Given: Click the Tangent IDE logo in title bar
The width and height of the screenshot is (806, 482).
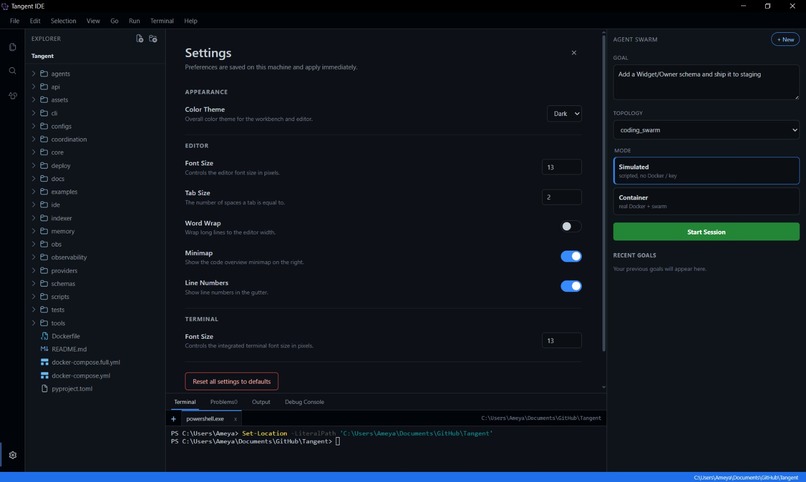Looking at the screenshot, I should (5, 6).
